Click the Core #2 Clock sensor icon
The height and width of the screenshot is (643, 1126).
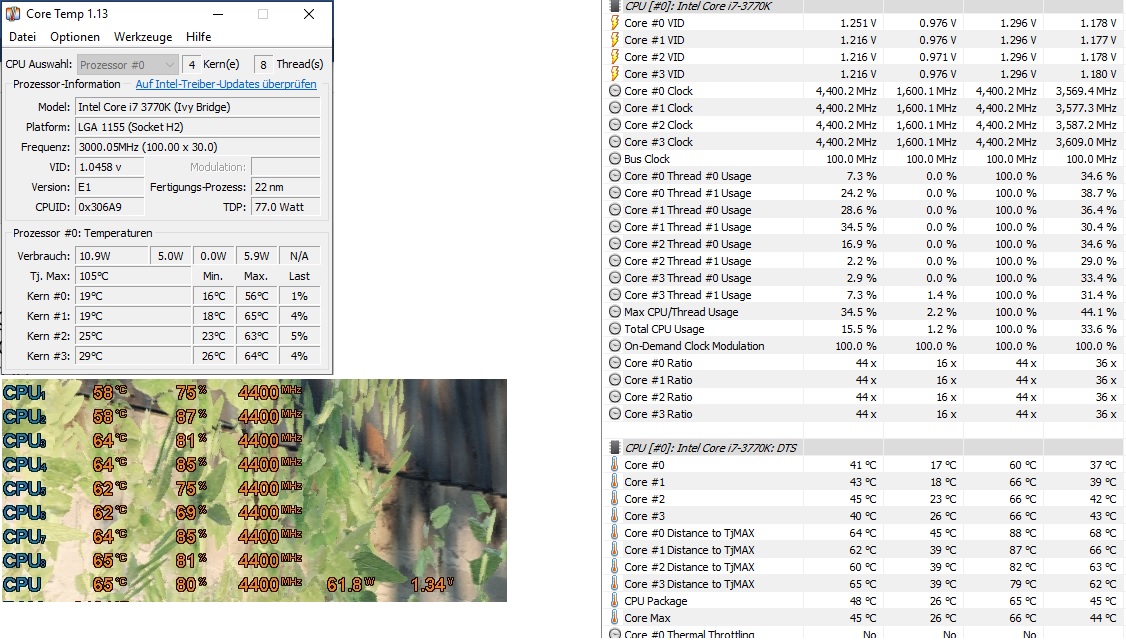615,125
